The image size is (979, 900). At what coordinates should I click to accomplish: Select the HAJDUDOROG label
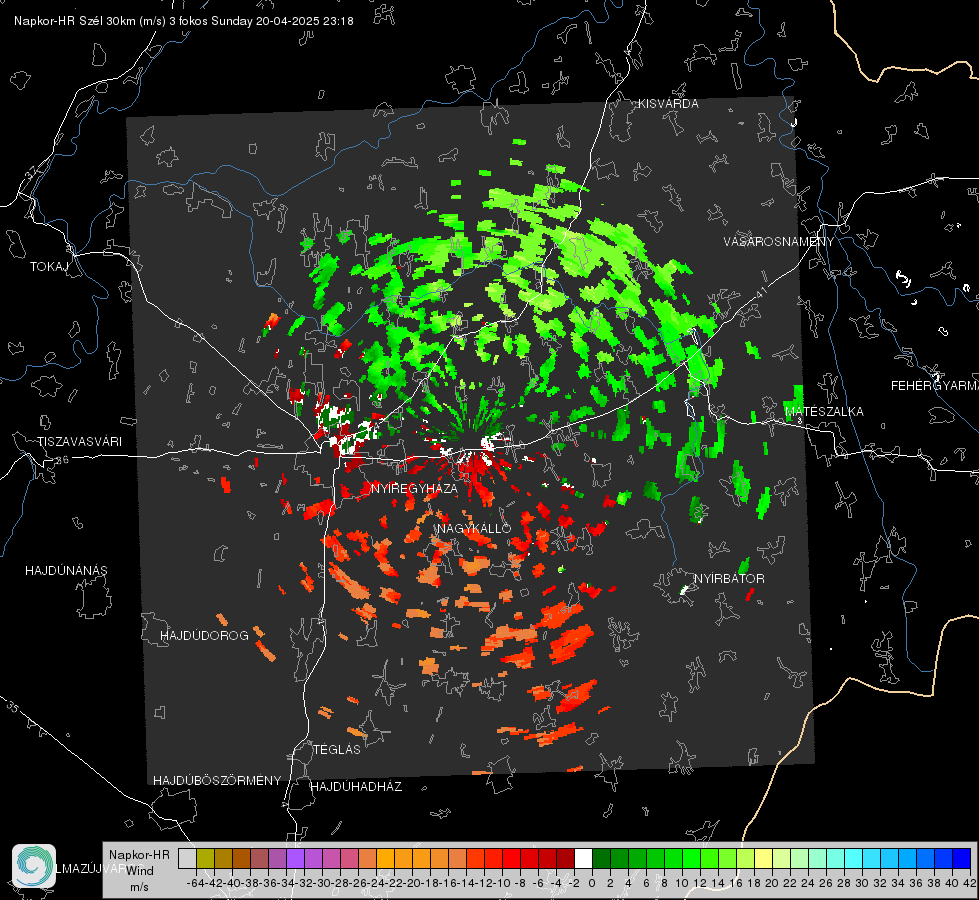(204, 636)
